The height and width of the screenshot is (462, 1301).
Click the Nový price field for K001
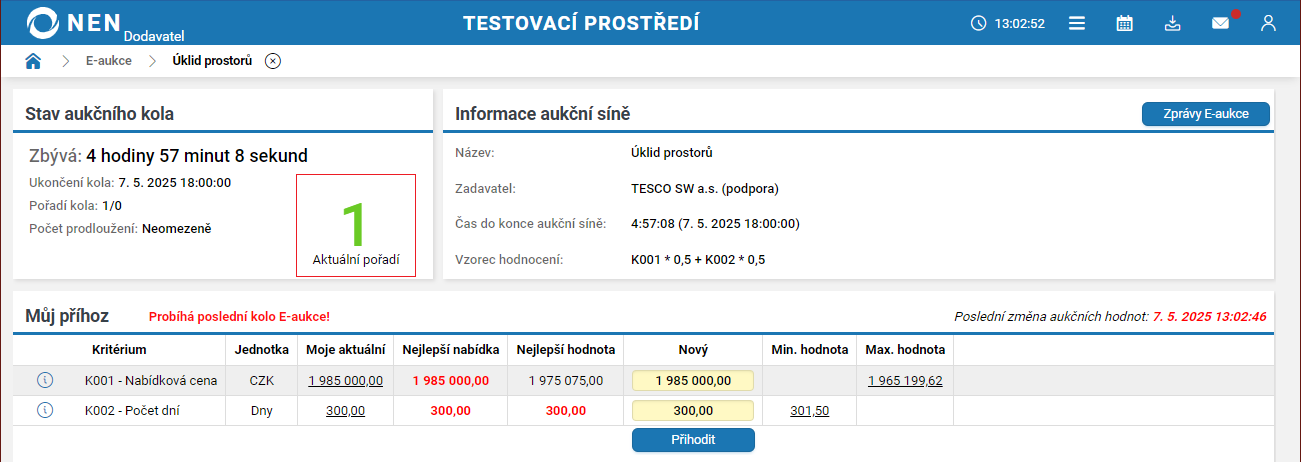pos(692,380)
